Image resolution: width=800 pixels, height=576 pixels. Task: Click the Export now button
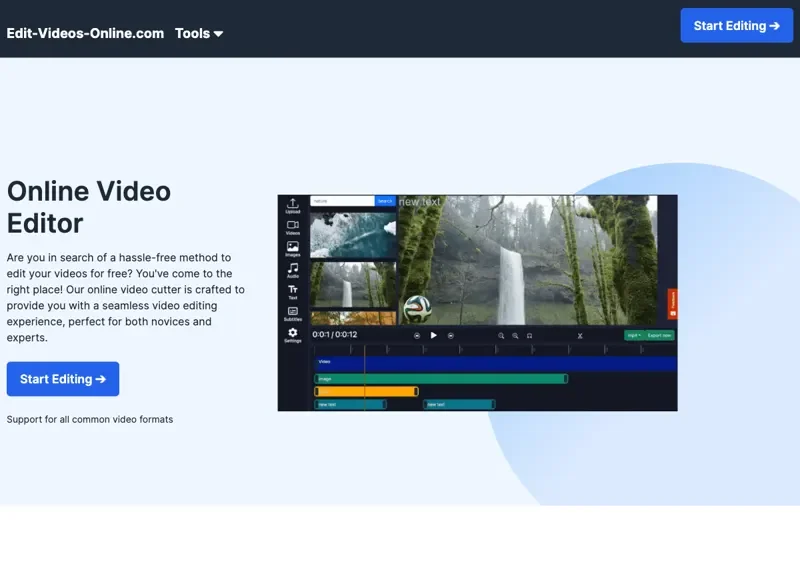[659, 336]
